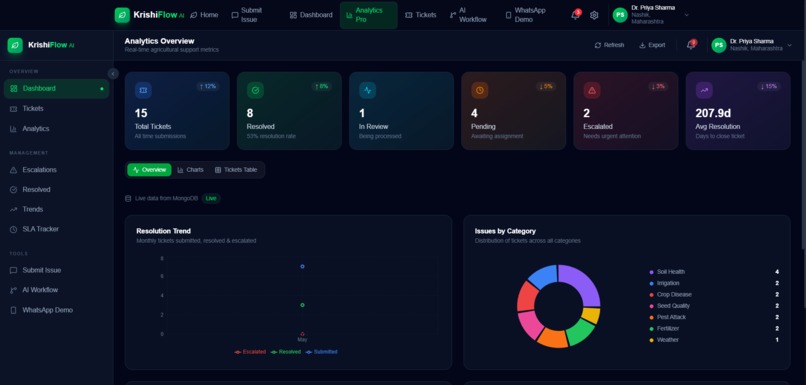The image size is (806, 385).
Task: Click the Submitted data point for May
Action: [302, 266]
